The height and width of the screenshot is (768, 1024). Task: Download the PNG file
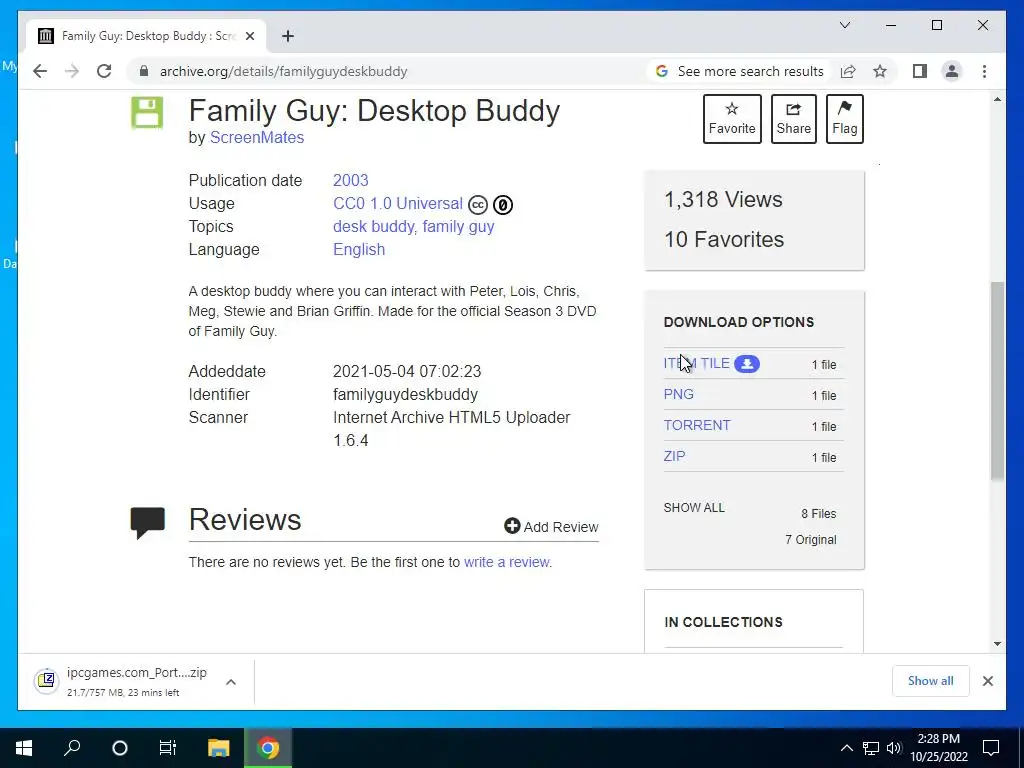click(679, 394)
